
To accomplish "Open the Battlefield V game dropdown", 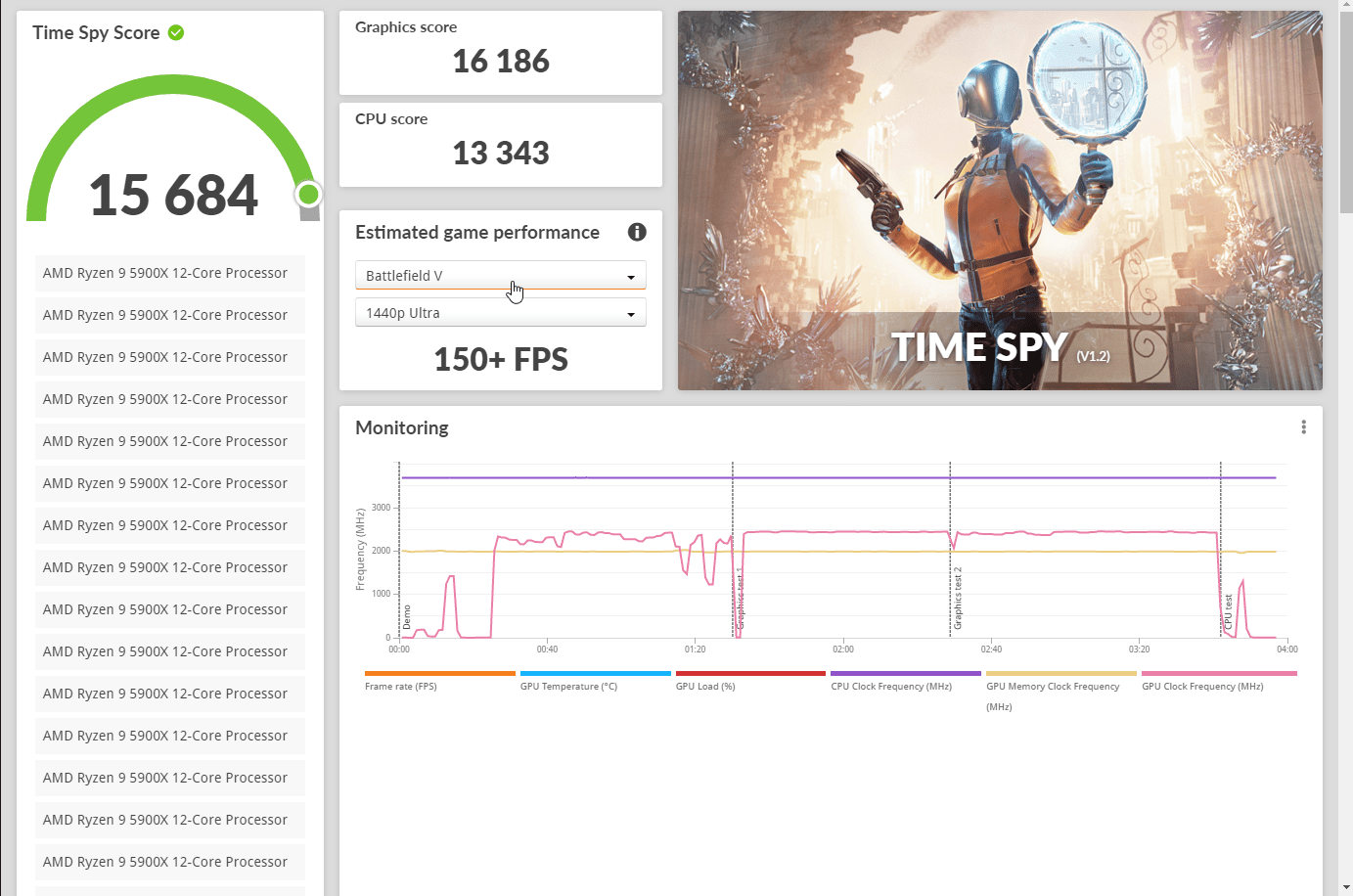I will pyautogui.click(x=501, y=276).
